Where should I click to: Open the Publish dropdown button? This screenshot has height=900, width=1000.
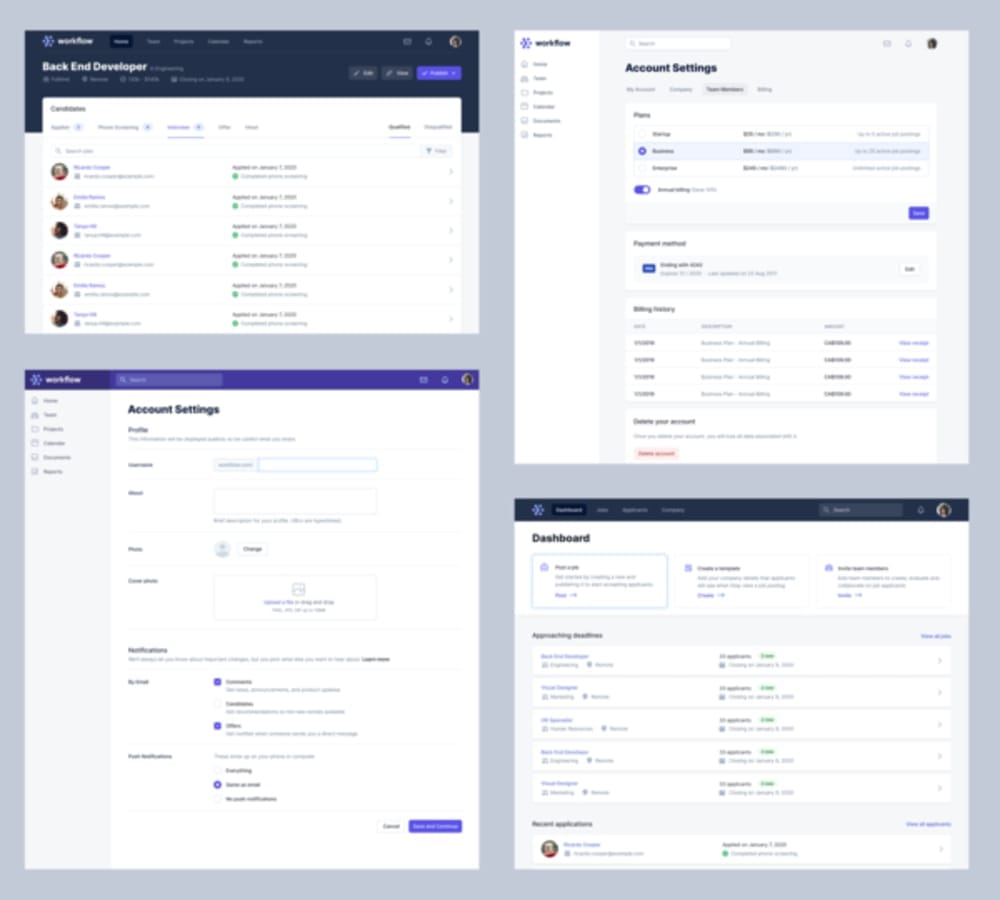tap(439, 73)
